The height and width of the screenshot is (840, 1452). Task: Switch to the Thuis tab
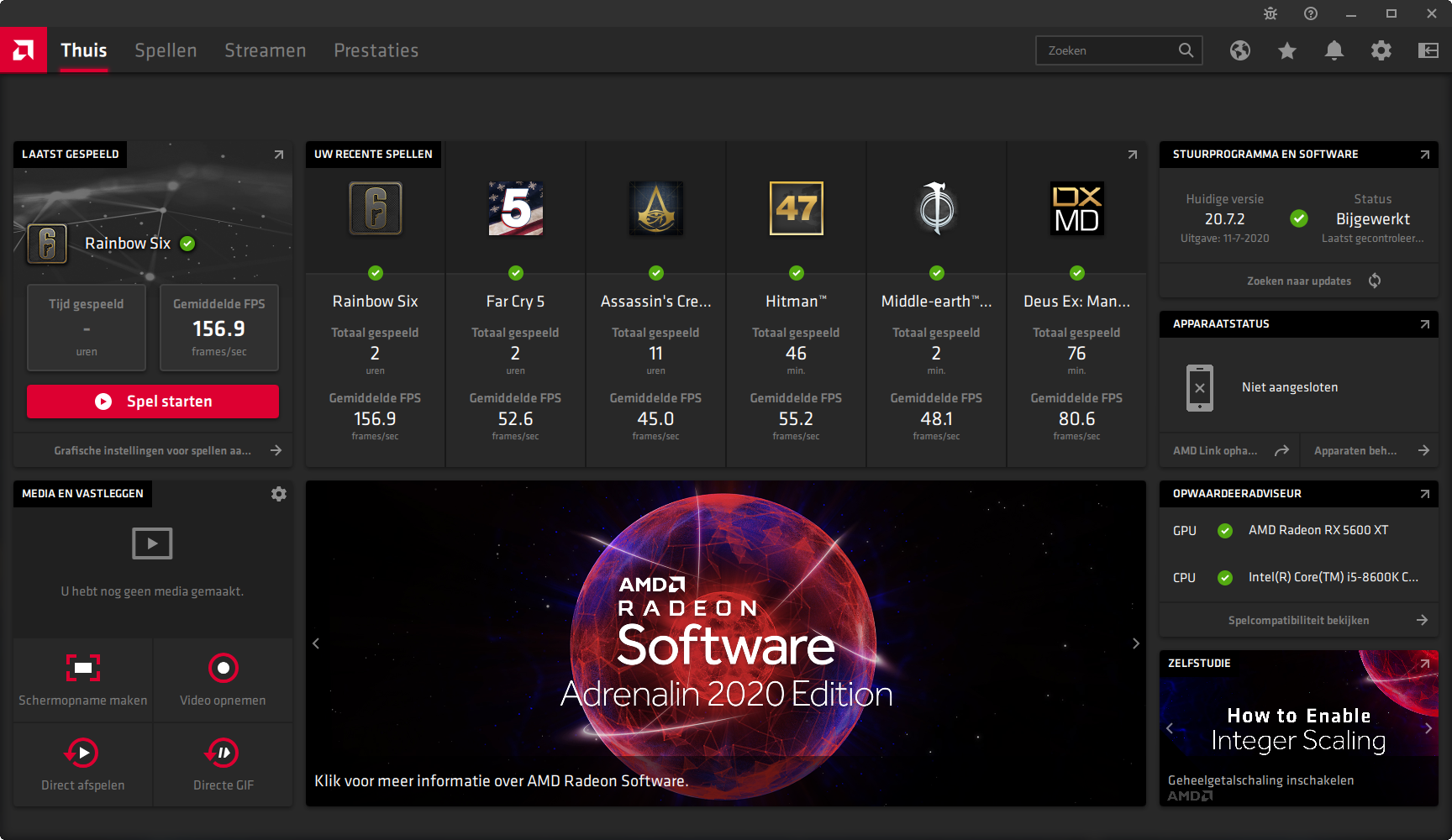click(84, 50)
